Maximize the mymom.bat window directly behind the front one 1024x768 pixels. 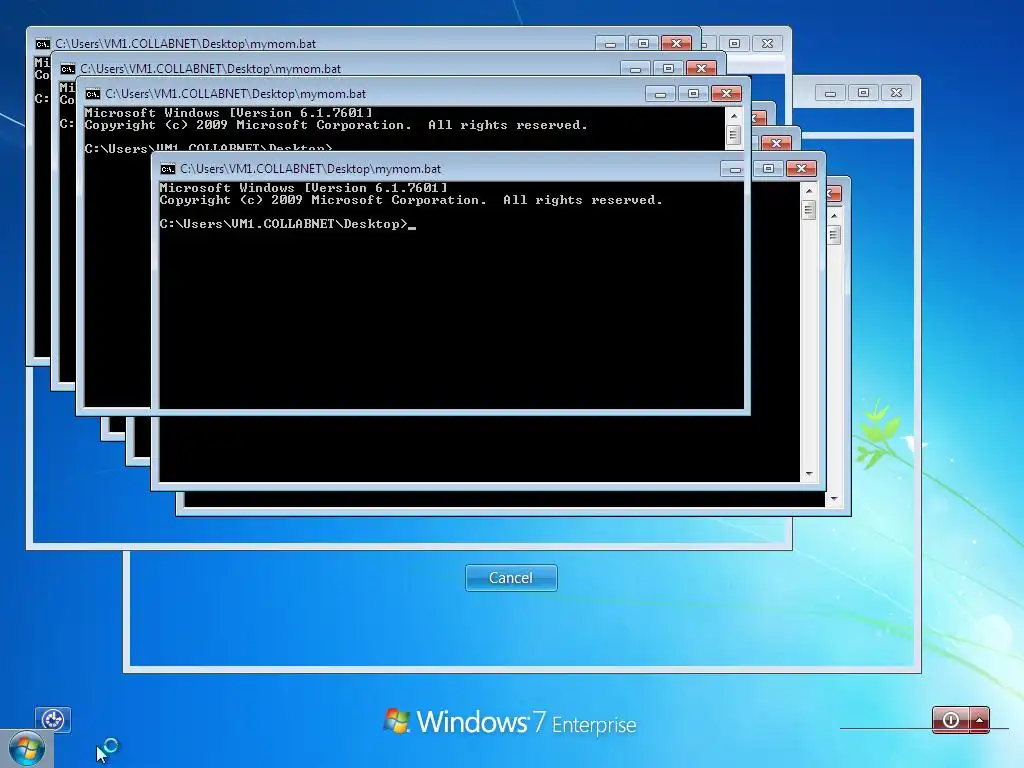point(694,94)
